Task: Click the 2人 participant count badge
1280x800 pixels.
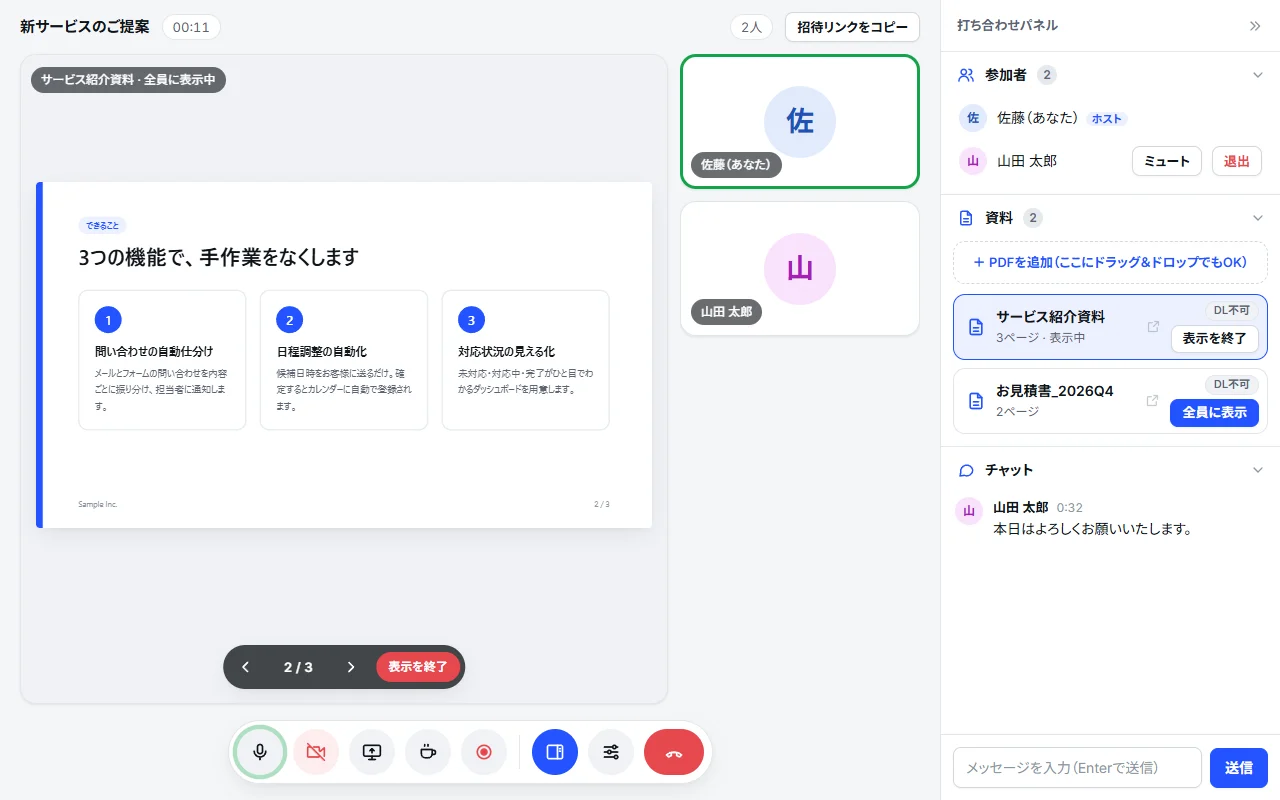Action: pyautogui.click(x=751, y=27)
